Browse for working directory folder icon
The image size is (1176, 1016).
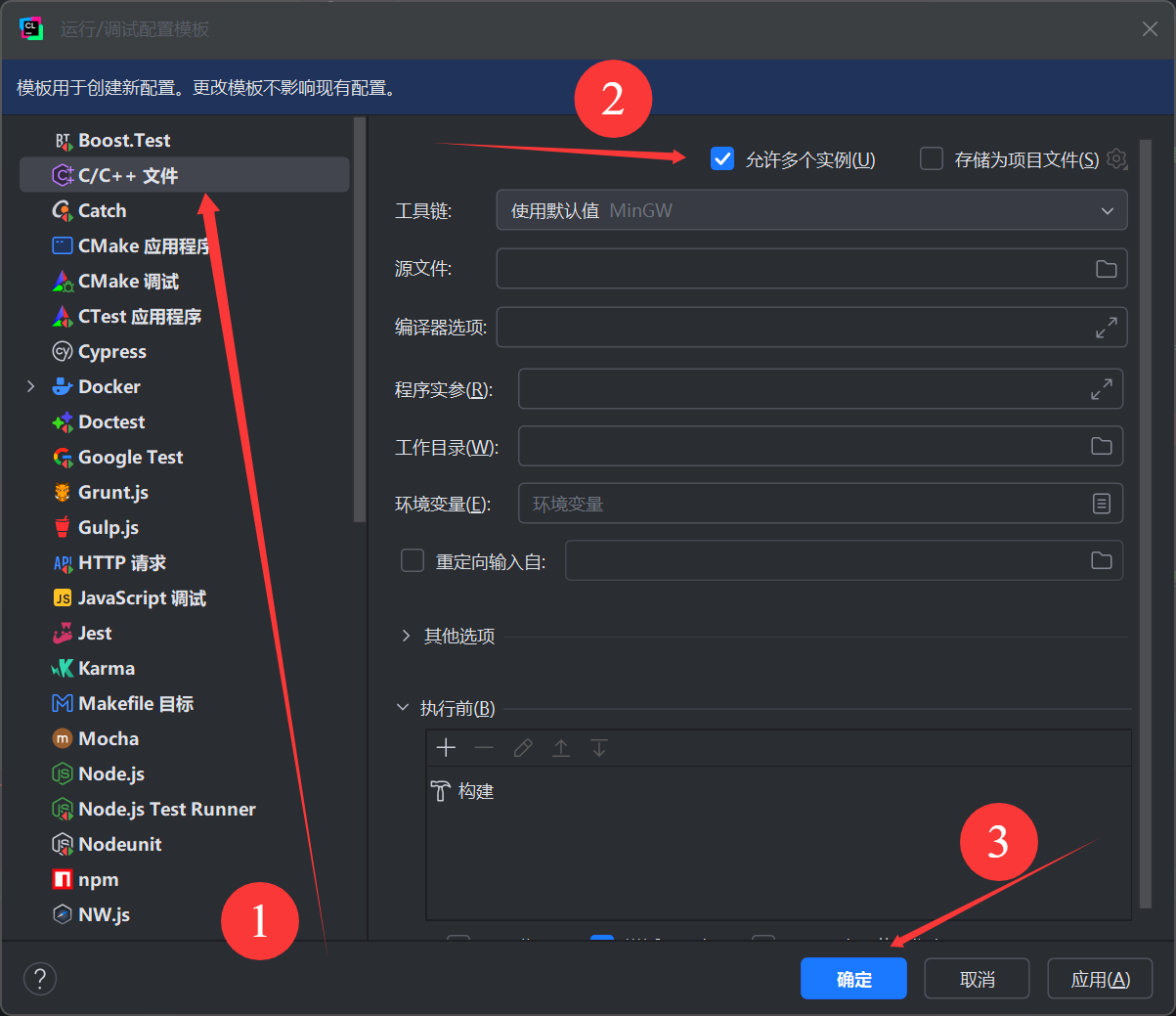coord(1102,446)
